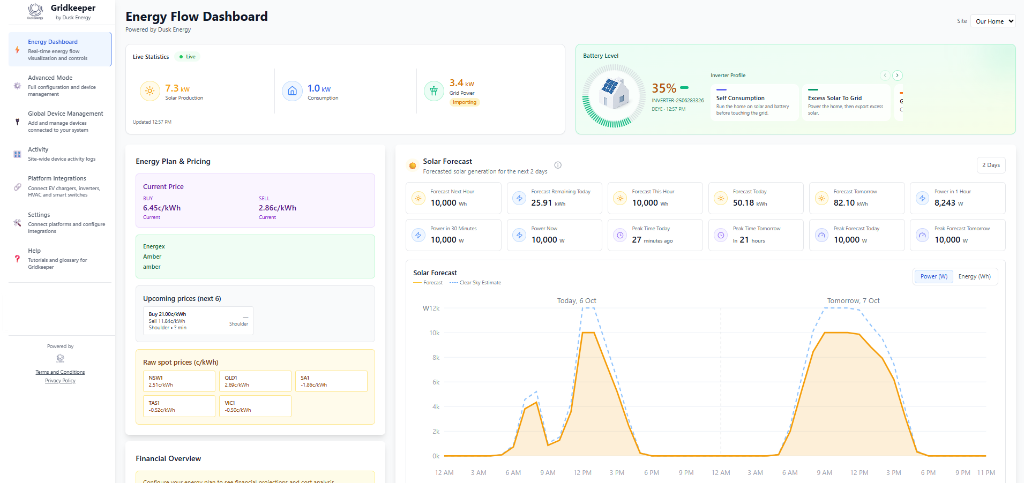Click the Forecast Tomorrow sun icon

[822, 198]
